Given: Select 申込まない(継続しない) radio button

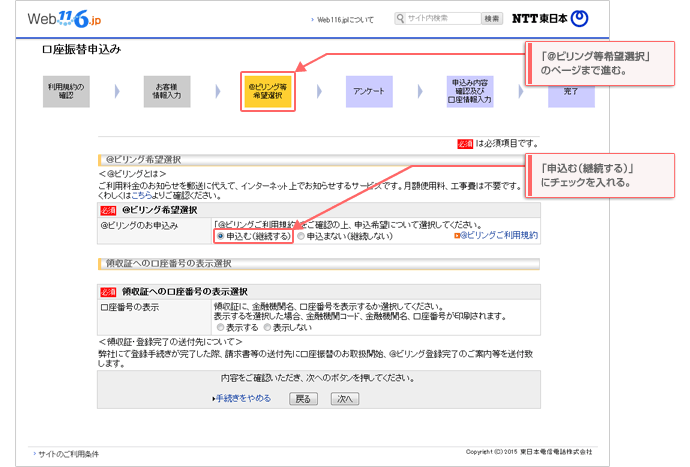Looking at the screenshot, I should 301,237.
